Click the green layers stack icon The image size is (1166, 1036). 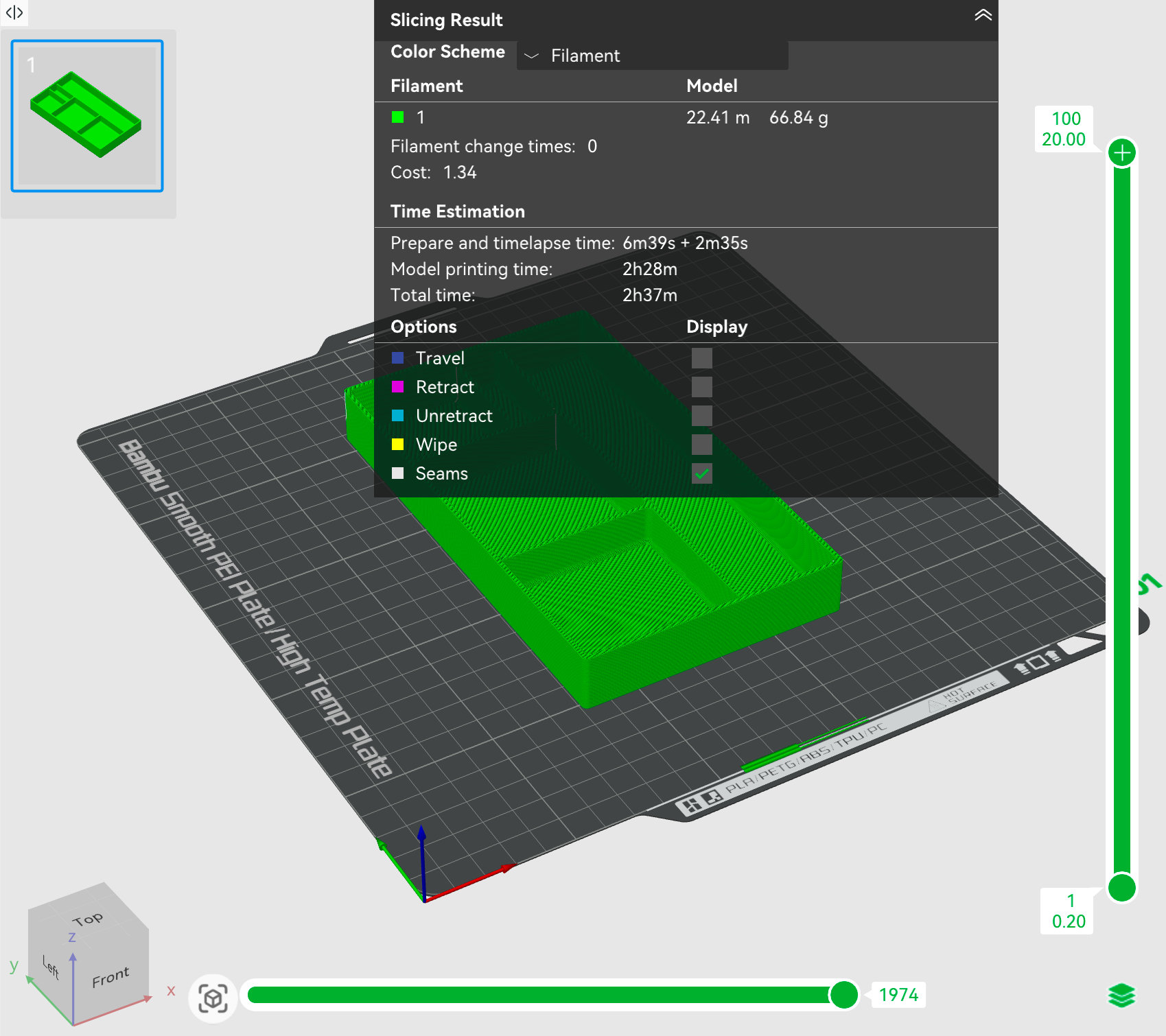(1121, 996)
